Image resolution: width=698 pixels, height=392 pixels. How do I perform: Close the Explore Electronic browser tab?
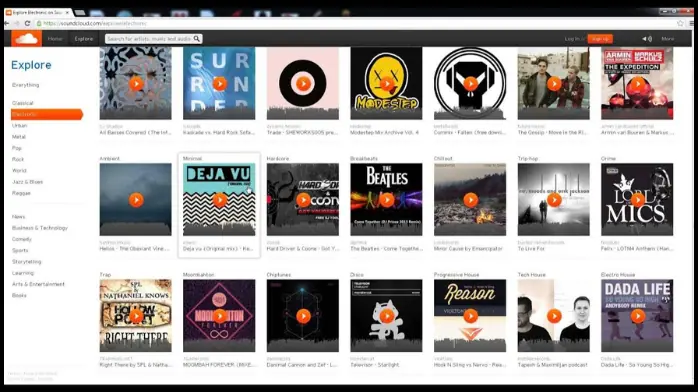[x=67, y=12]
